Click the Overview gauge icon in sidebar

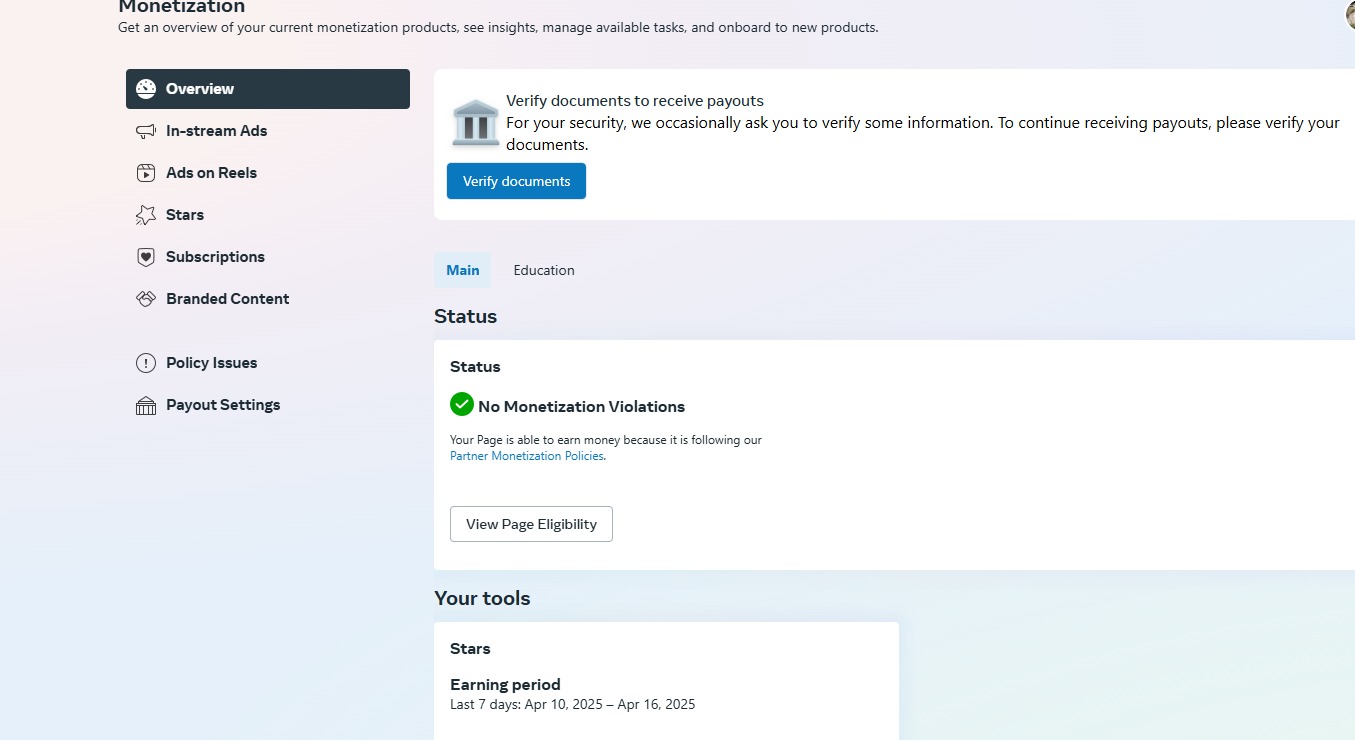(146, 89)
